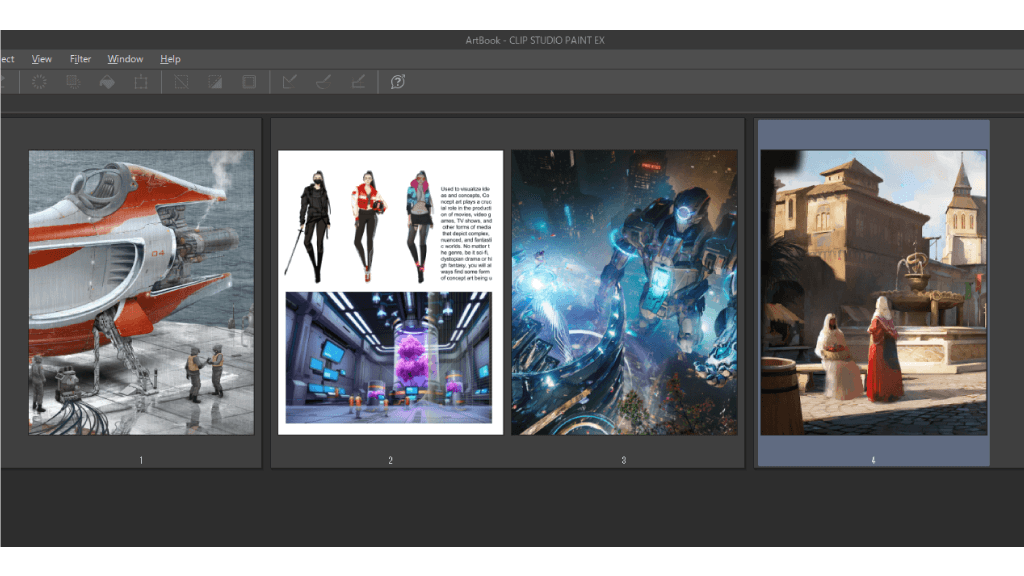Select page 1 with the red spaceship
The height and width of the screenshot is (576, 1024).
(141, 292)
